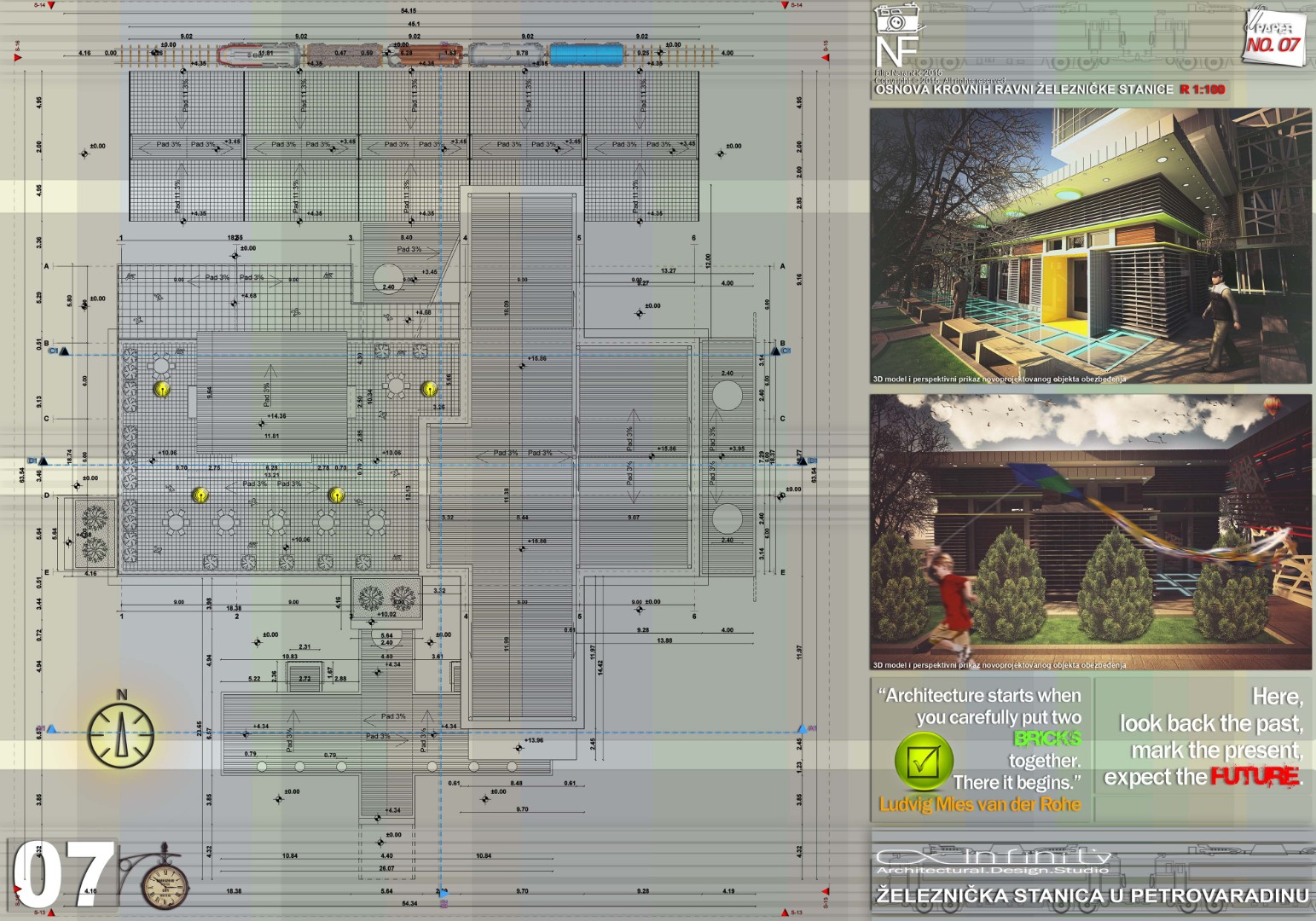Open the lower render with the running child
Viewport: 1316px width, 921px height.
[x=1090, y=531]
